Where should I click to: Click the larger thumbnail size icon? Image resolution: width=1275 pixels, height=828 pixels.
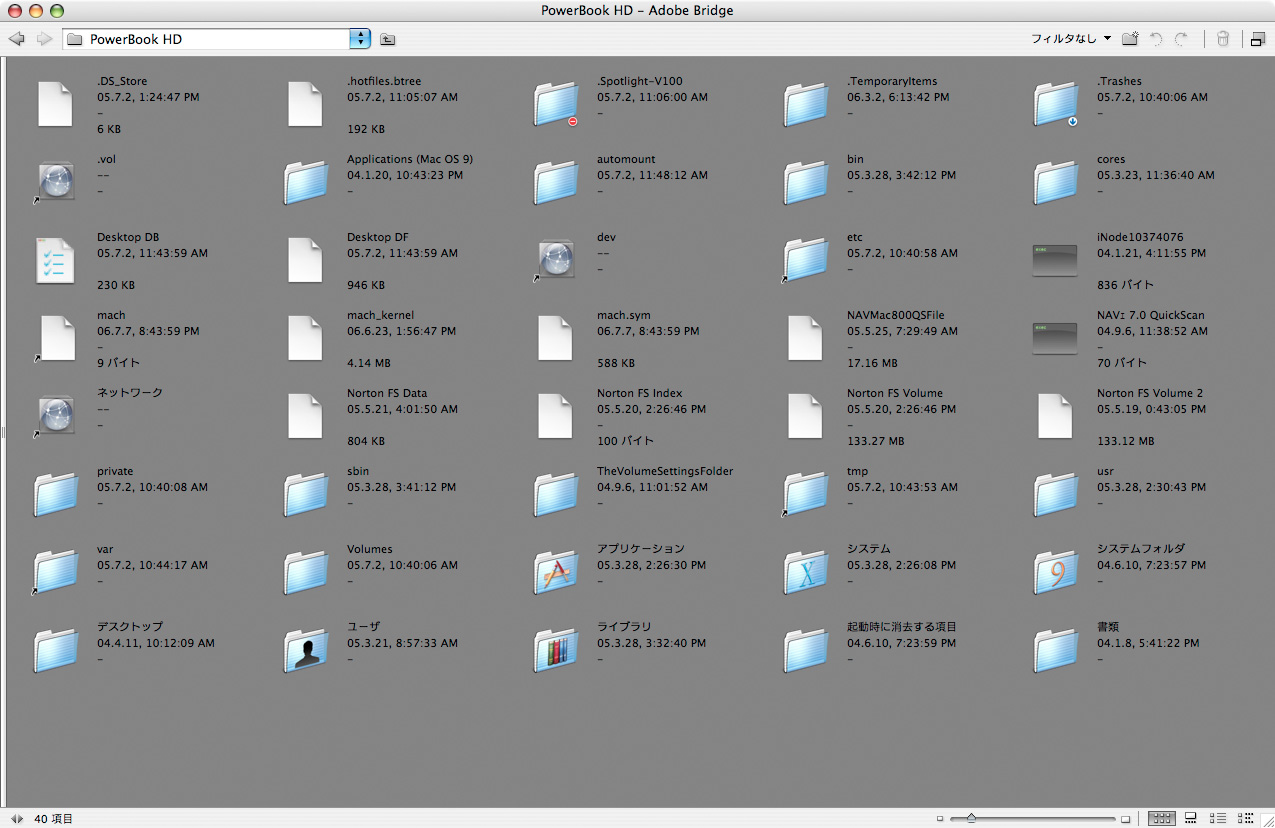click(1126, 818)
